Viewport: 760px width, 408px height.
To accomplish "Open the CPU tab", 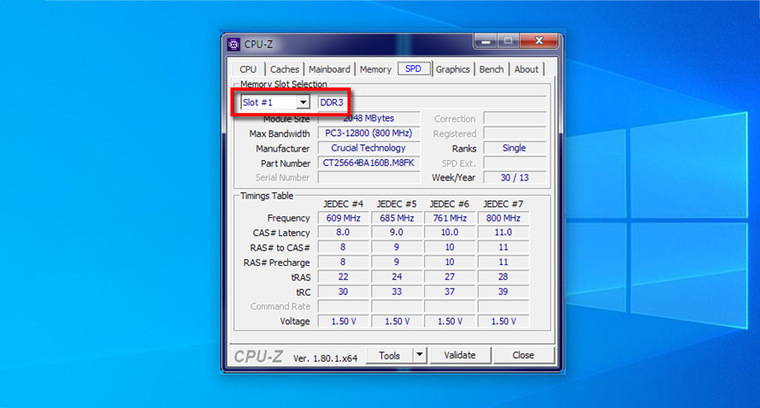I will point(248,69).
